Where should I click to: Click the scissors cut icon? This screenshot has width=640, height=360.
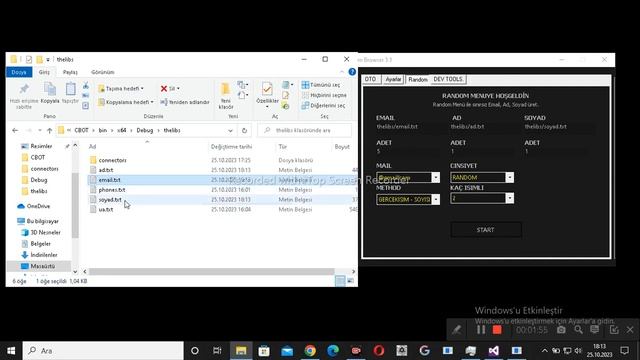[86, 86]
